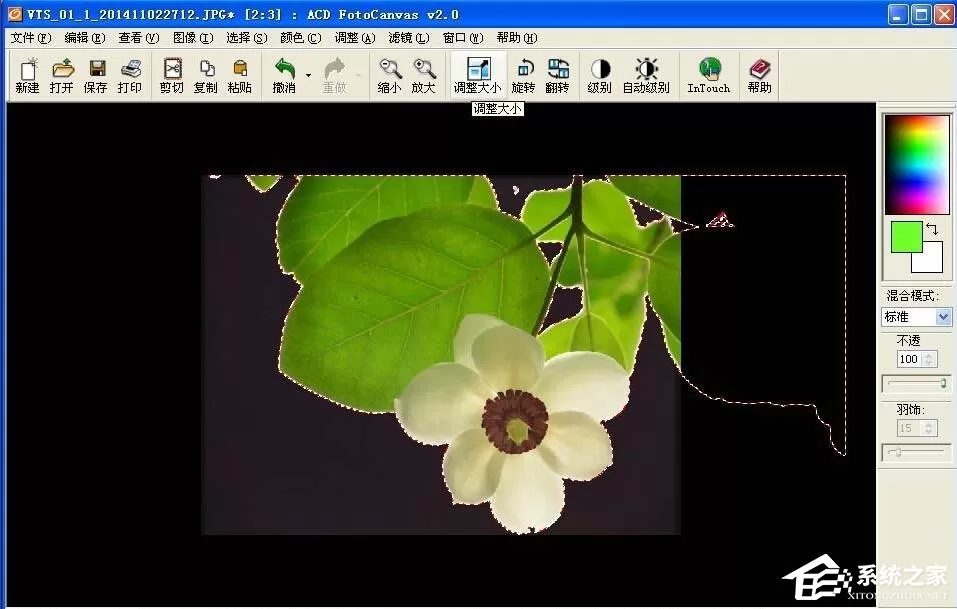The image size is (957, 609).
Task: Launch InTouch from toolbar
Action: pyautogui.click(x=709, y=76)
